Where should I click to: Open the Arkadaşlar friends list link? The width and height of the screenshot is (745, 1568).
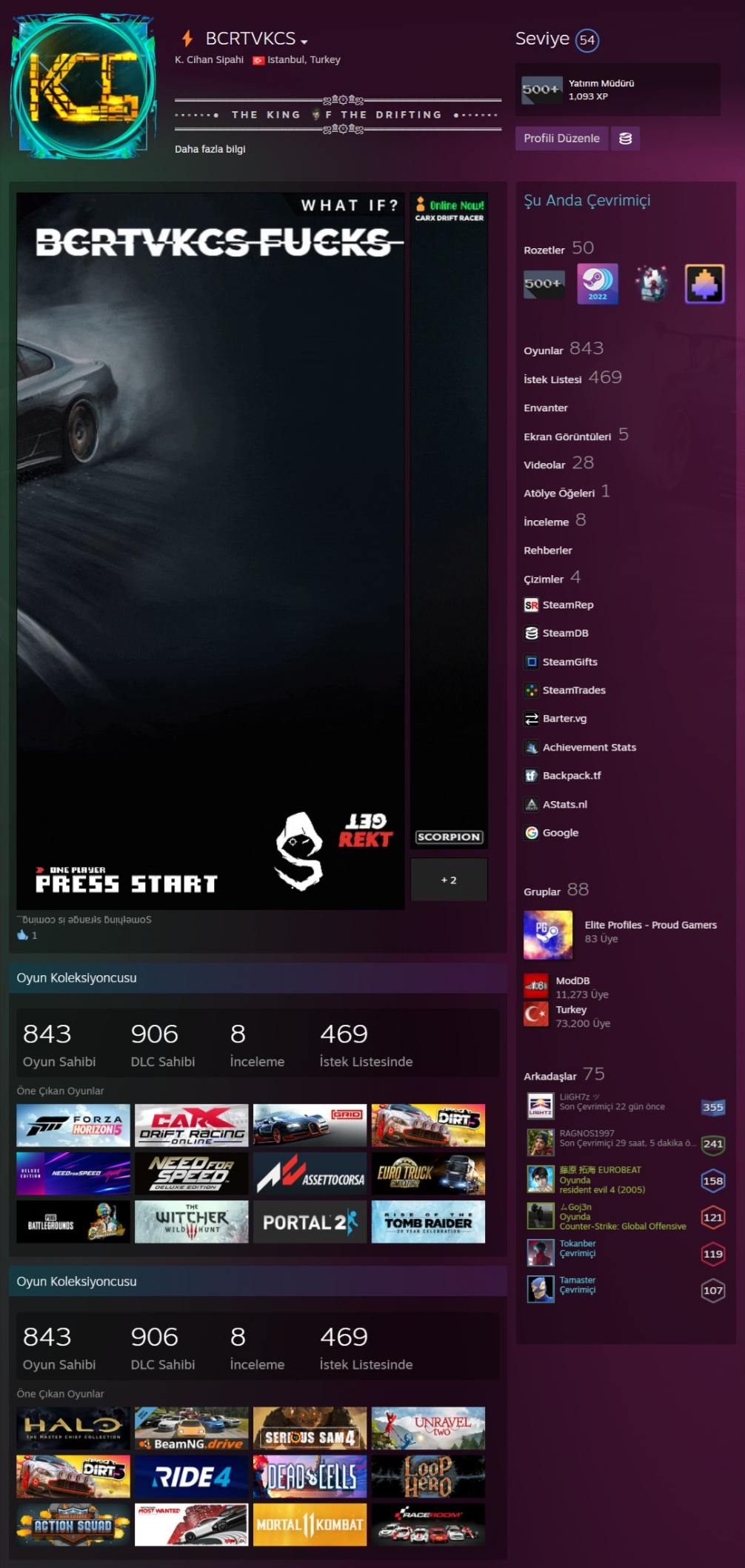(549, 1076)
